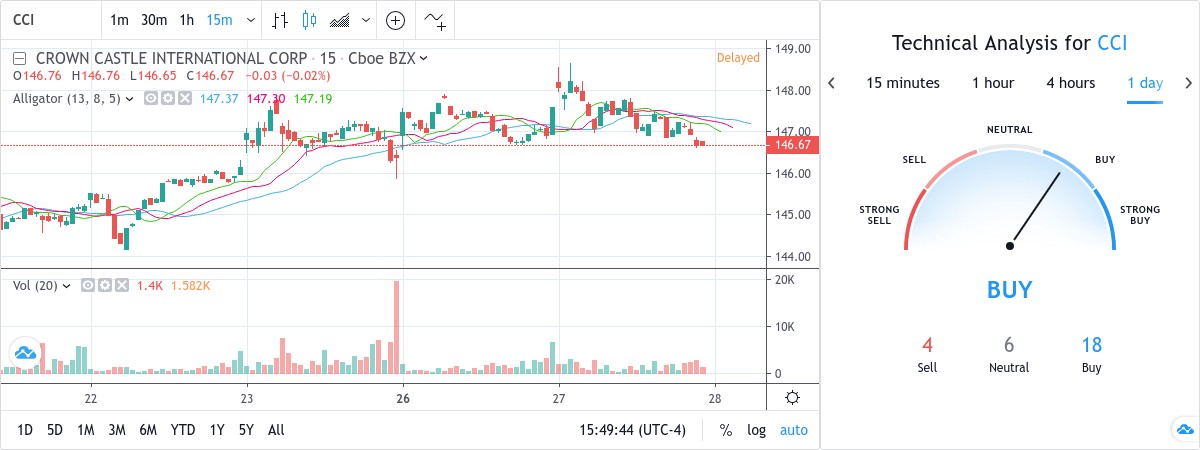Click the date 26 on the time axis
This screenshot has width=1200, height=450.
coord(403,397)
